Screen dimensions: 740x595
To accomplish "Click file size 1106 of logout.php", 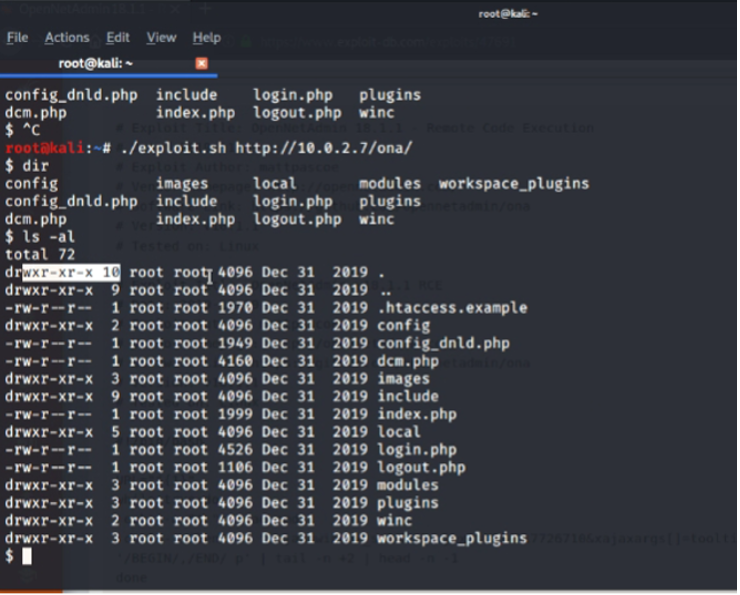I will click(235, 467).
